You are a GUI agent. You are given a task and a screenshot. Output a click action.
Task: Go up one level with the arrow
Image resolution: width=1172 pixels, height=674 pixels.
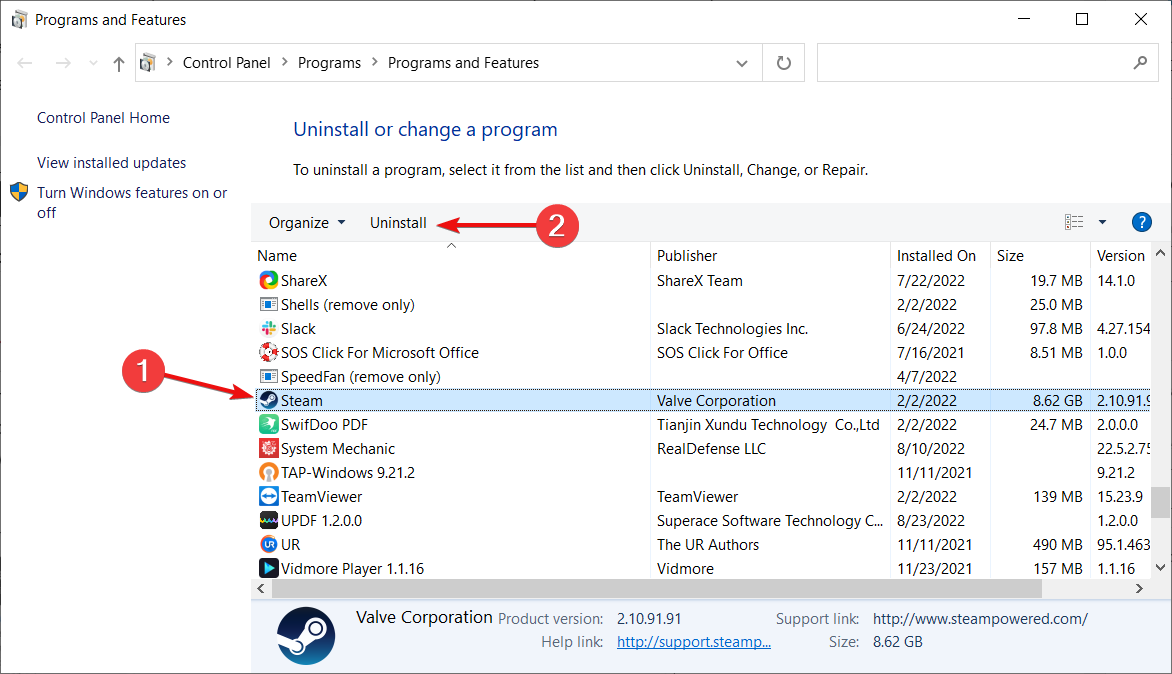point(118,64)
